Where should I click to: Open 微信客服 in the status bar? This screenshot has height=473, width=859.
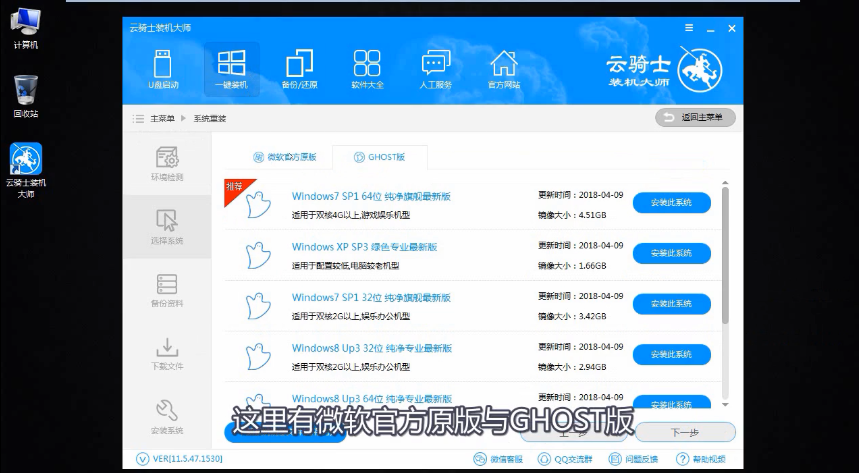tap(498, 459)
